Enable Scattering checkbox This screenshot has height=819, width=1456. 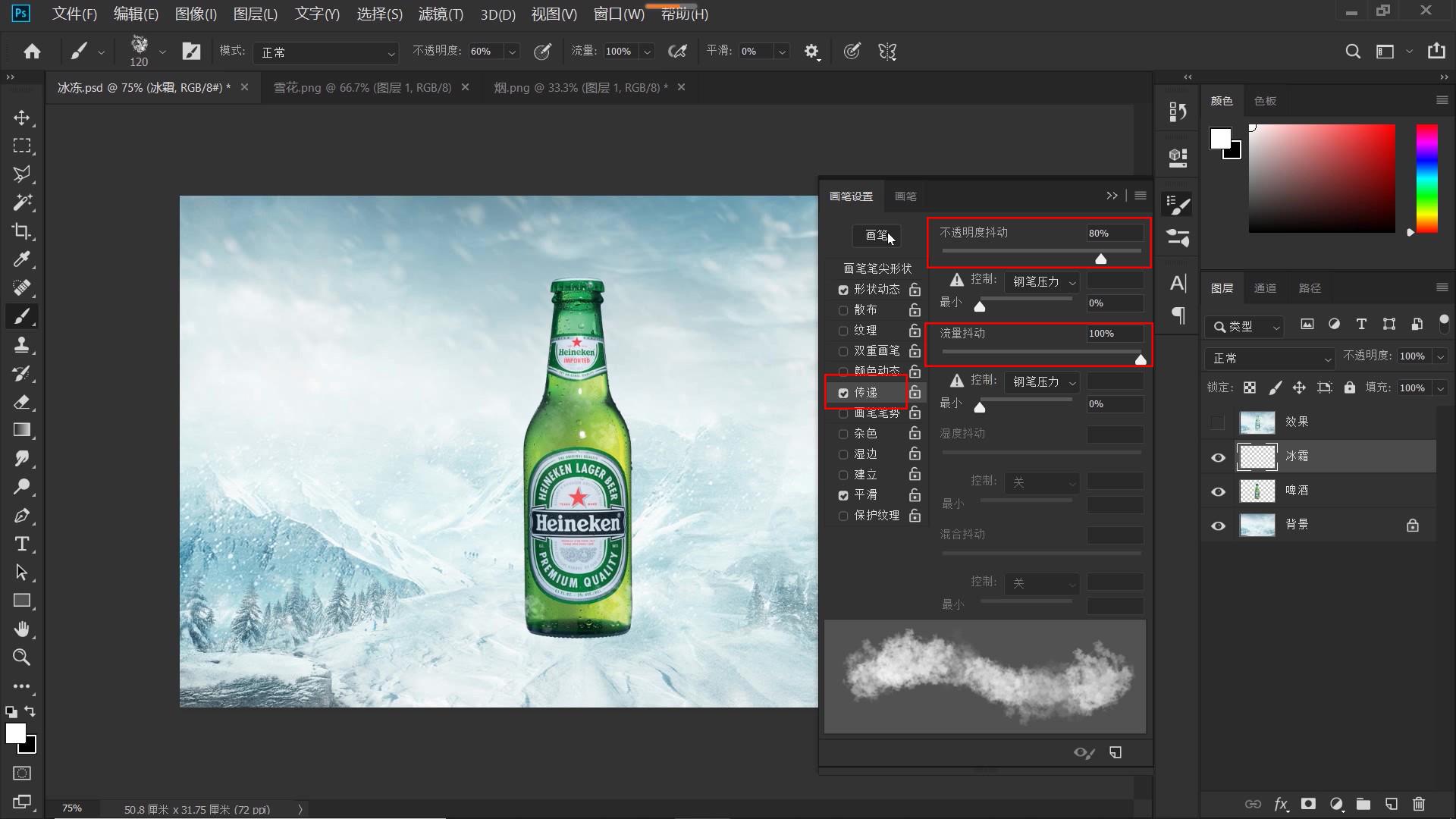(843, 310)
